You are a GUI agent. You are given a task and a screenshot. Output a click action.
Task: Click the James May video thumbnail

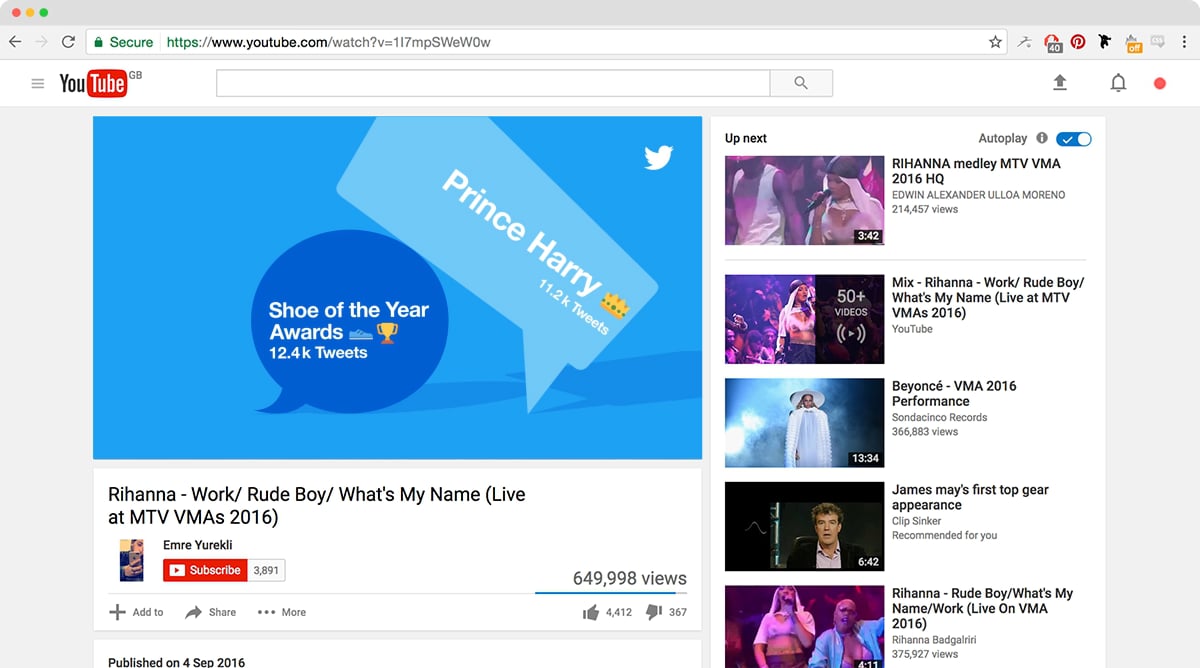[805, 527]
